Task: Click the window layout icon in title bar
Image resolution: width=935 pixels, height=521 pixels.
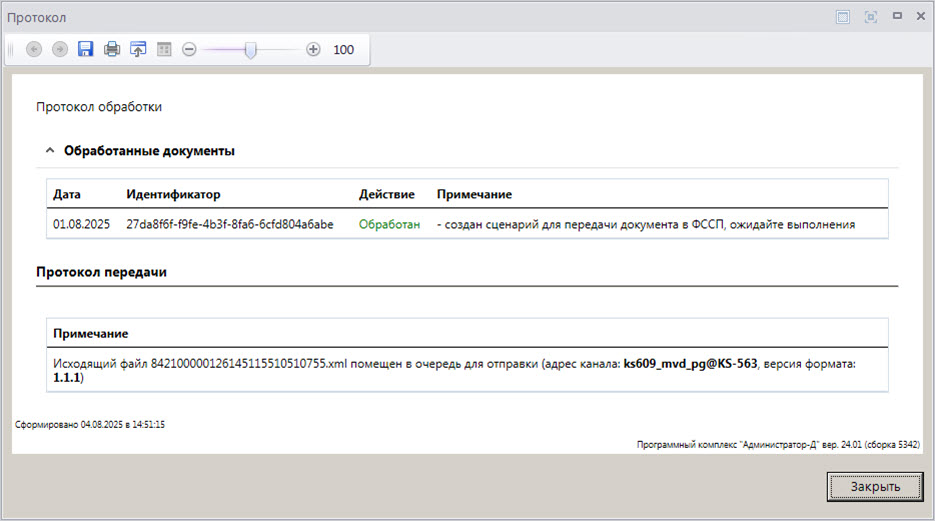Action: (x=843, y=17)
